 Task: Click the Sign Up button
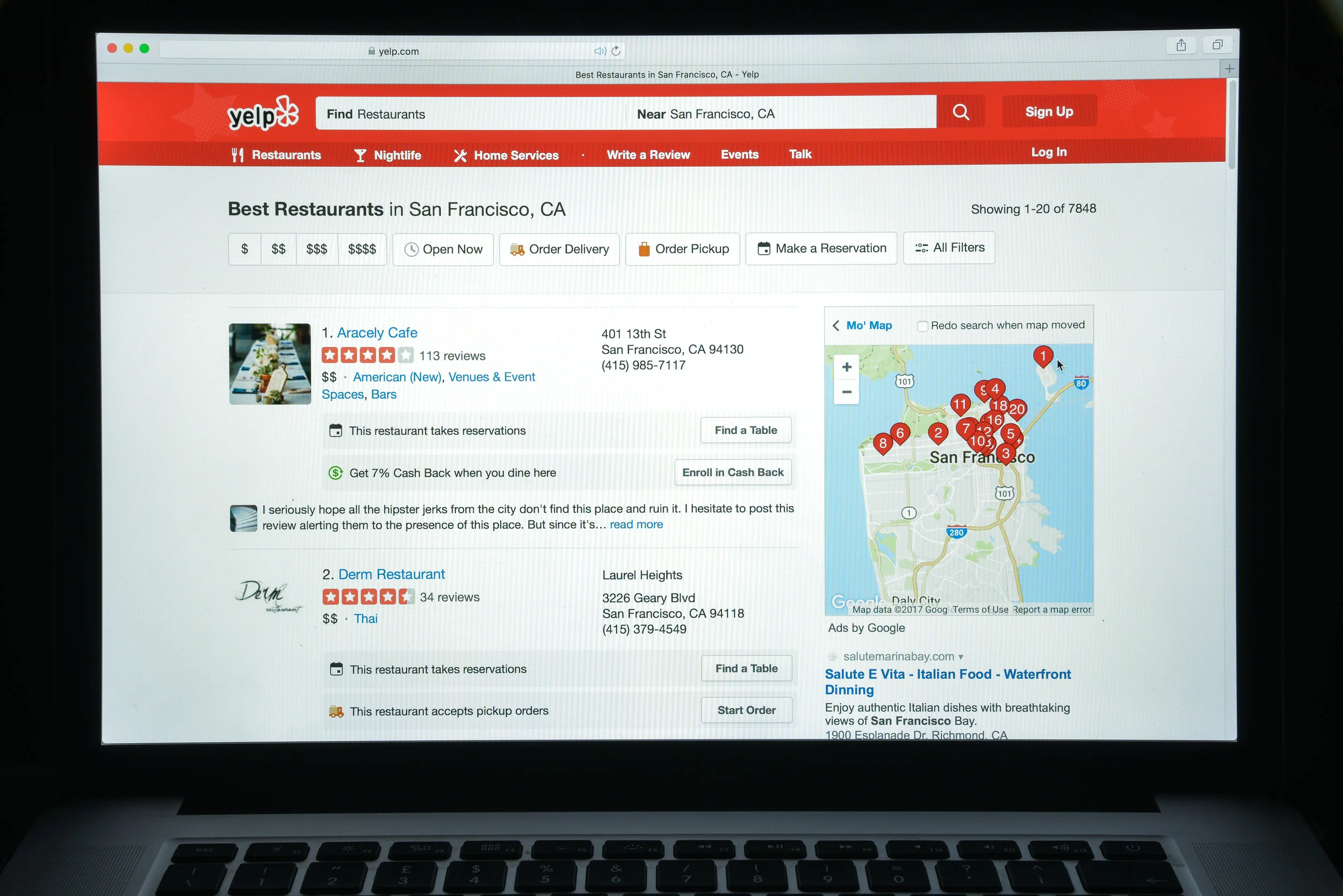click(x=1049, y=111)
